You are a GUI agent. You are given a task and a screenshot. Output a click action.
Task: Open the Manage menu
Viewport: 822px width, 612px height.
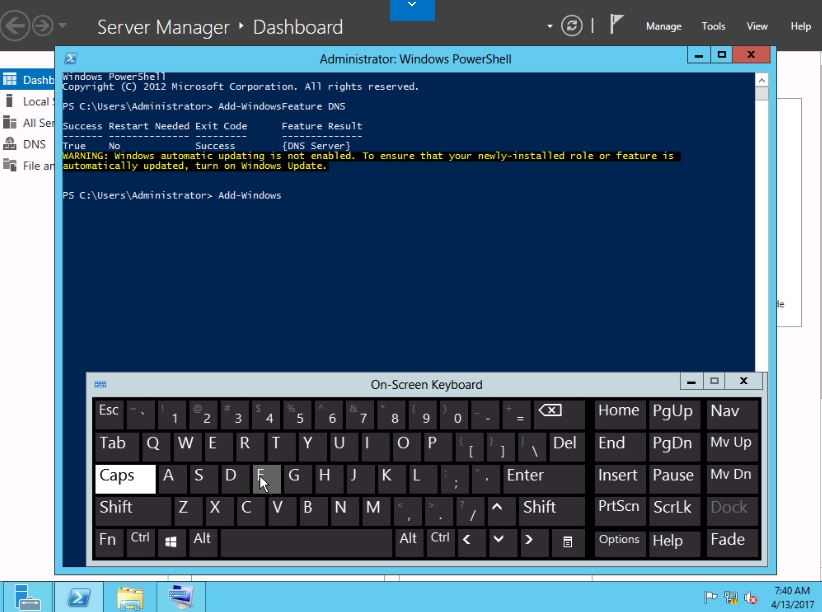tap(663, 26)
